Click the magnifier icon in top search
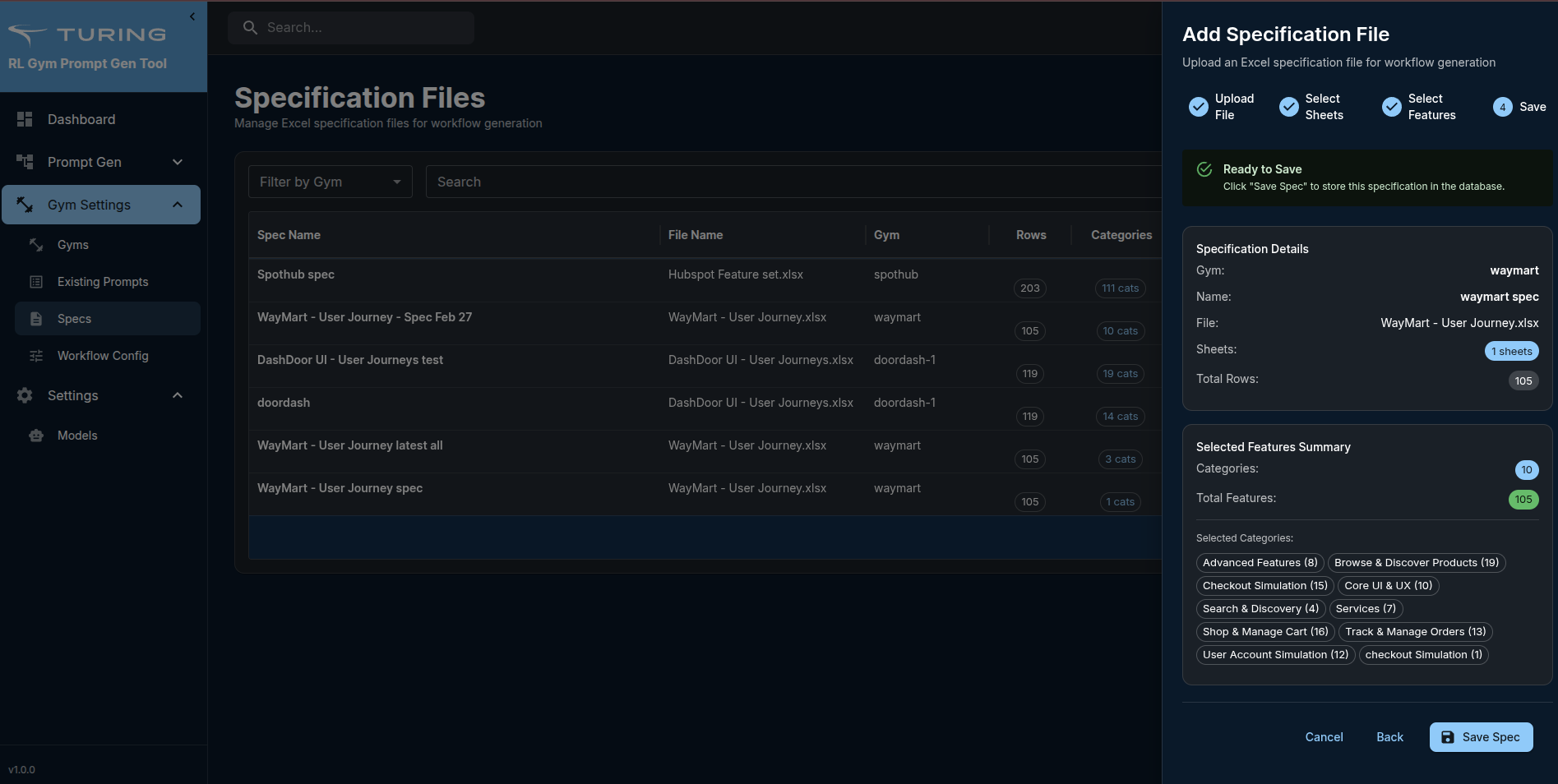The image size is (1558, 784). point(250,28)
